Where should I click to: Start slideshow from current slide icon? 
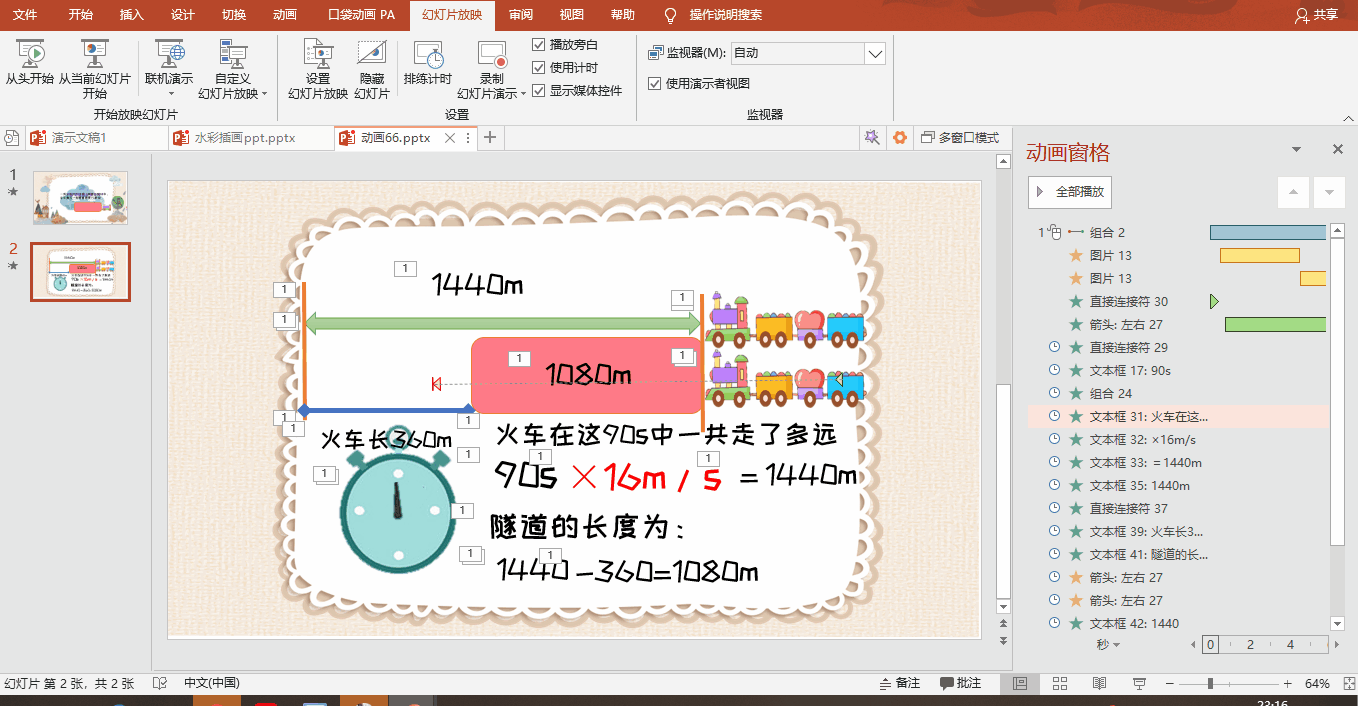(x=94, y=54)
